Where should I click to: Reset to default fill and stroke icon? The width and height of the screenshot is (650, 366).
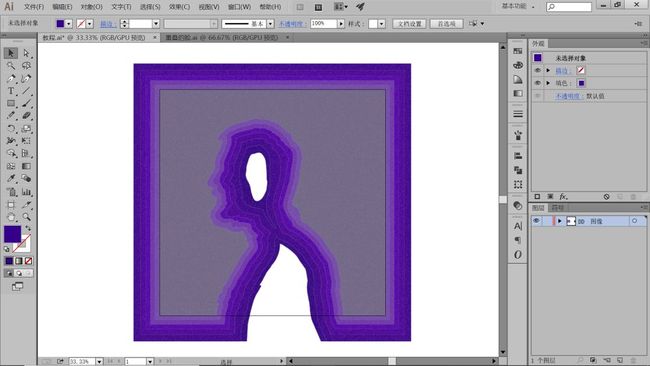click(7, 249)
